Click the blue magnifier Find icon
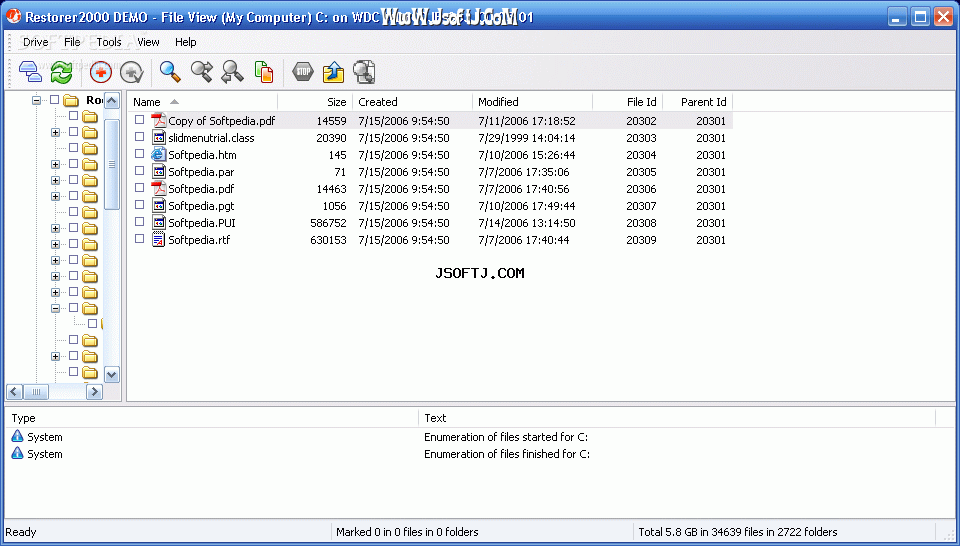Image resolution: width=960 pixels, height=546 pixels. point(170,72)
